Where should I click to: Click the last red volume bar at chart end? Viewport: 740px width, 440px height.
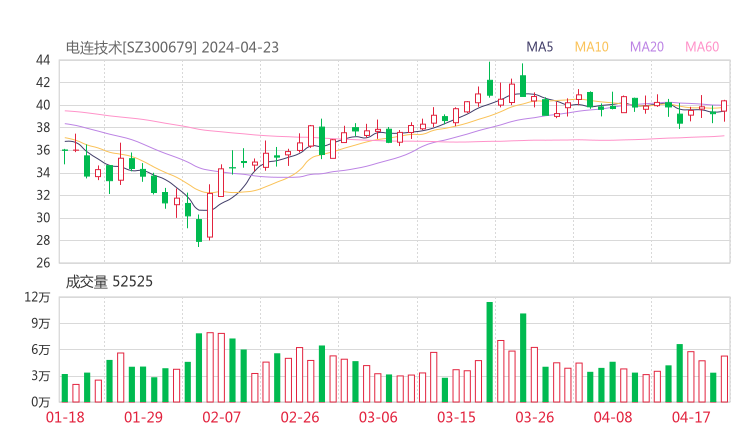pos(724,379)
